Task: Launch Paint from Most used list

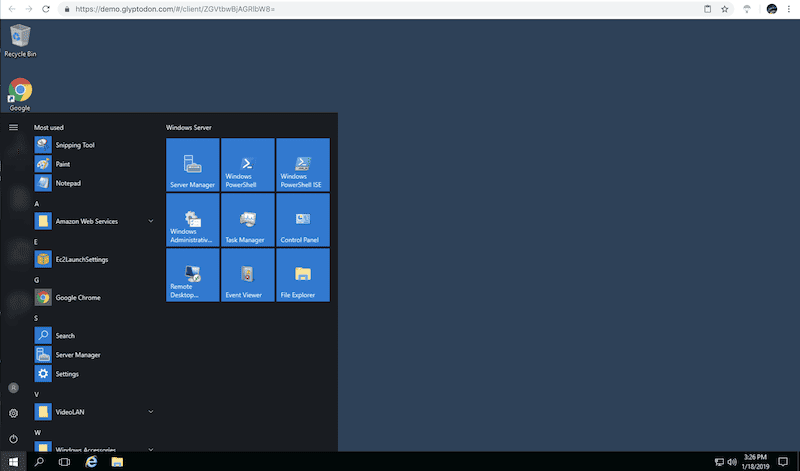Action: pos(94,164)
